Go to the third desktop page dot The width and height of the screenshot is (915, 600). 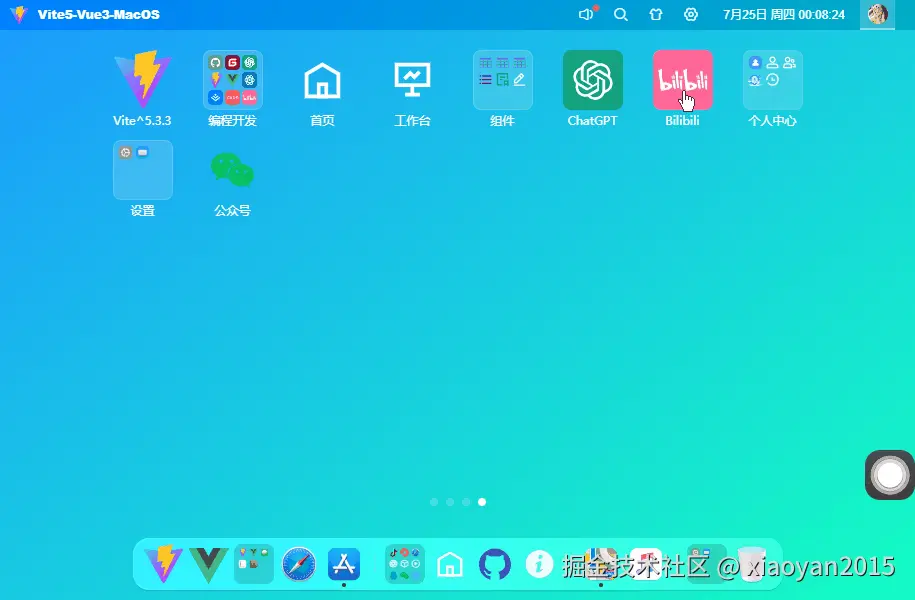coord(466,502)
